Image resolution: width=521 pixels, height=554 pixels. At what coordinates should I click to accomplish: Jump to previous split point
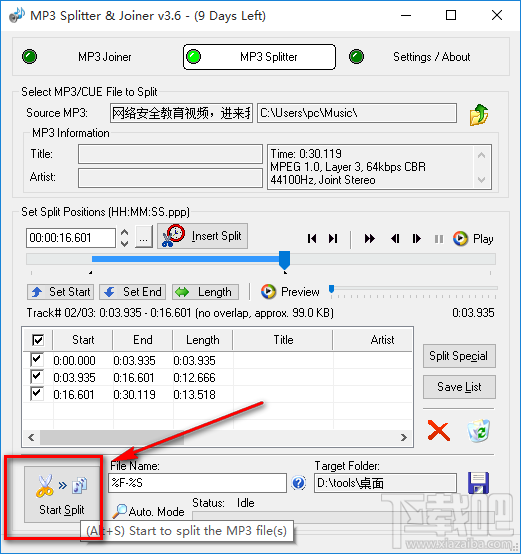[312, 239]
